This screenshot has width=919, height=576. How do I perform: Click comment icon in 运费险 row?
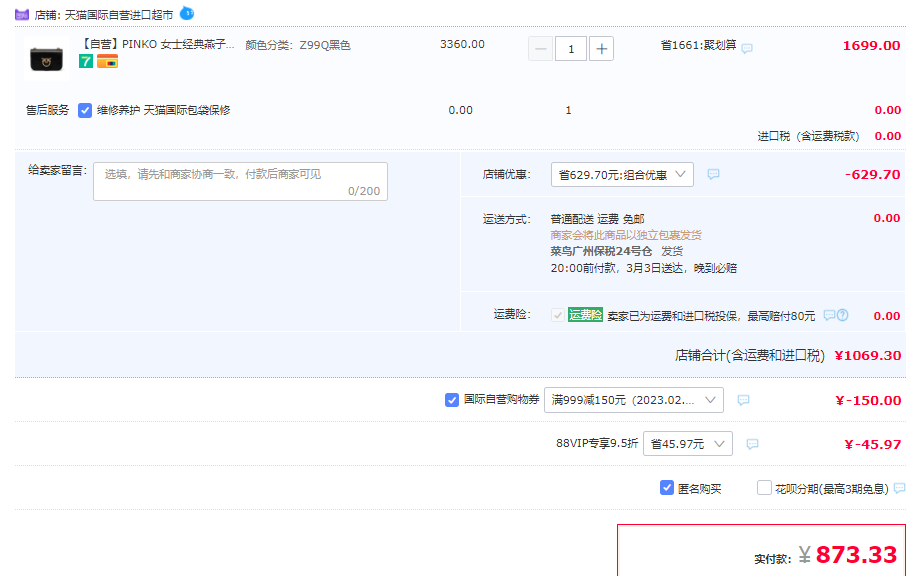point(829,315)
